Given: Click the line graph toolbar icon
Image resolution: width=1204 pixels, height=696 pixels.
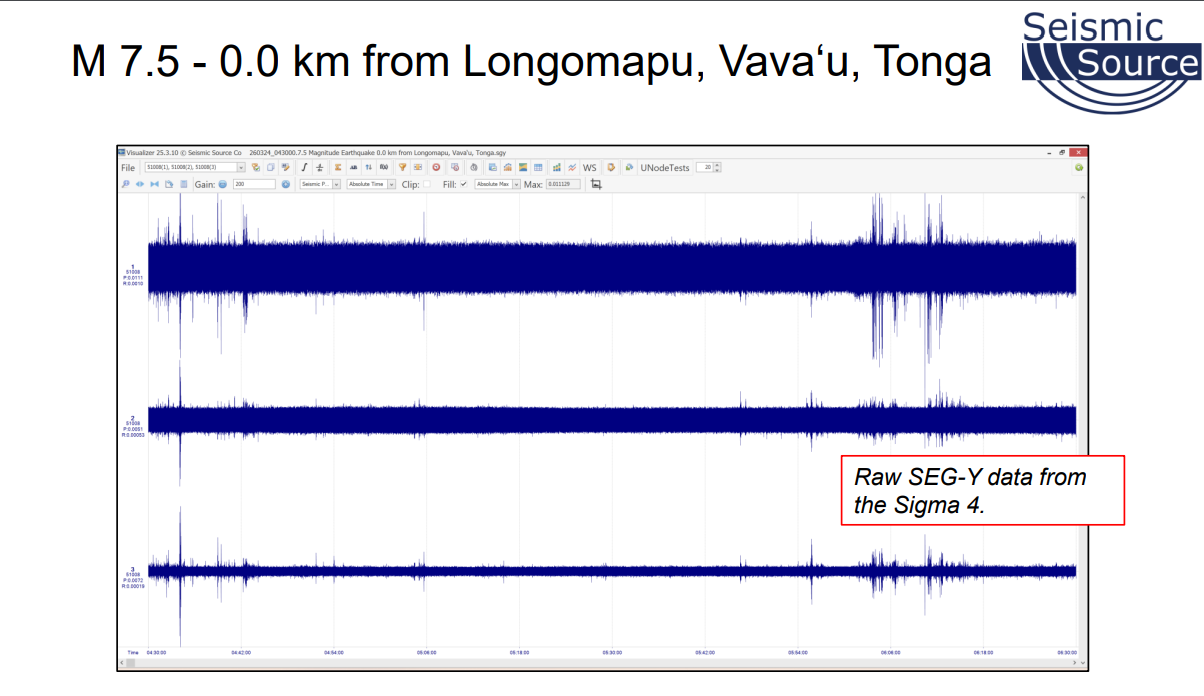Looking at the screenshot, I should click(572, 167).
